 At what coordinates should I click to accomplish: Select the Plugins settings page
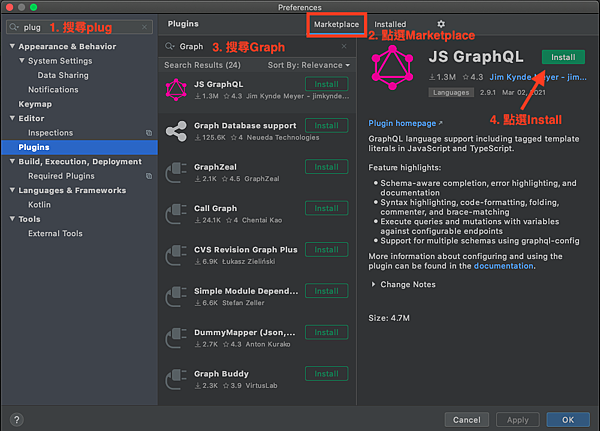click(80, 147)
